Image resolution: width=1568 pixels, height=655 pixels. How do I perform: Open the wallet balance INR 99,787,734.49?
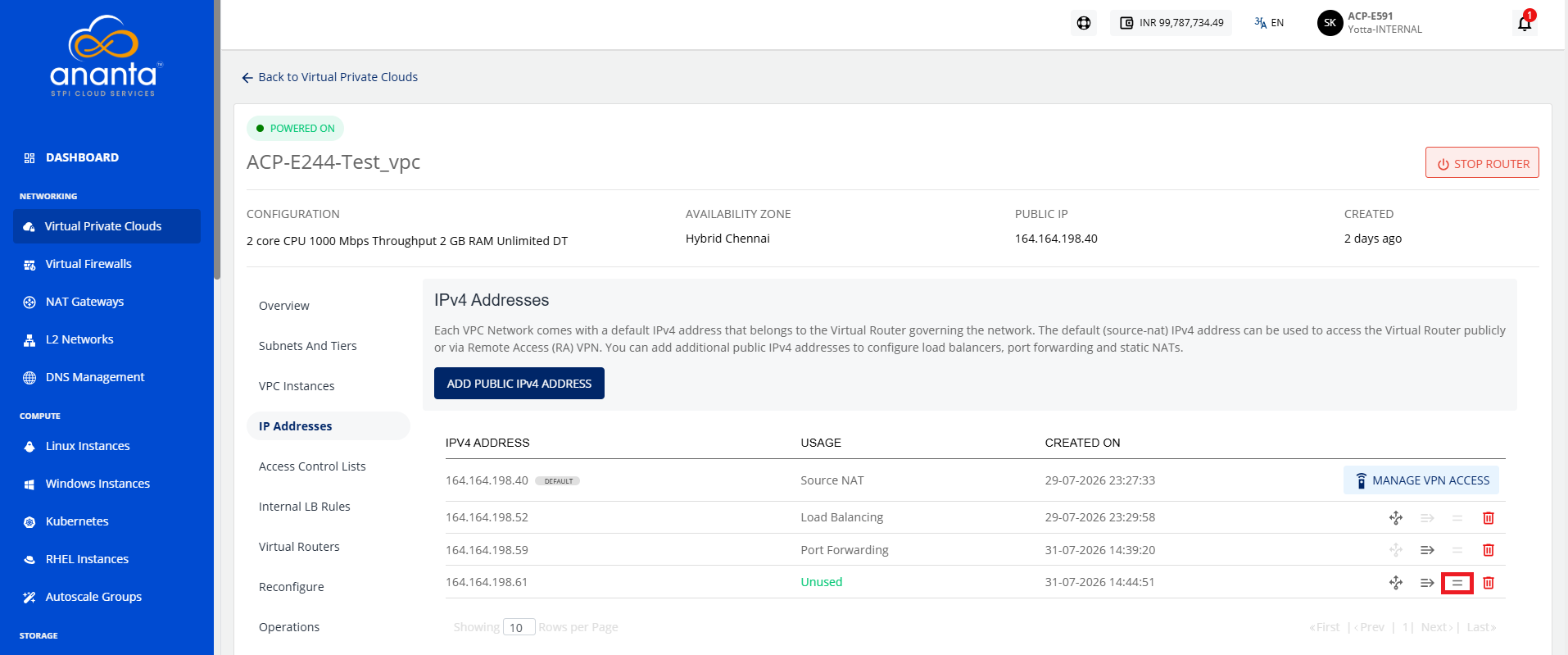pyautogui.click(x=1171, y=23)
